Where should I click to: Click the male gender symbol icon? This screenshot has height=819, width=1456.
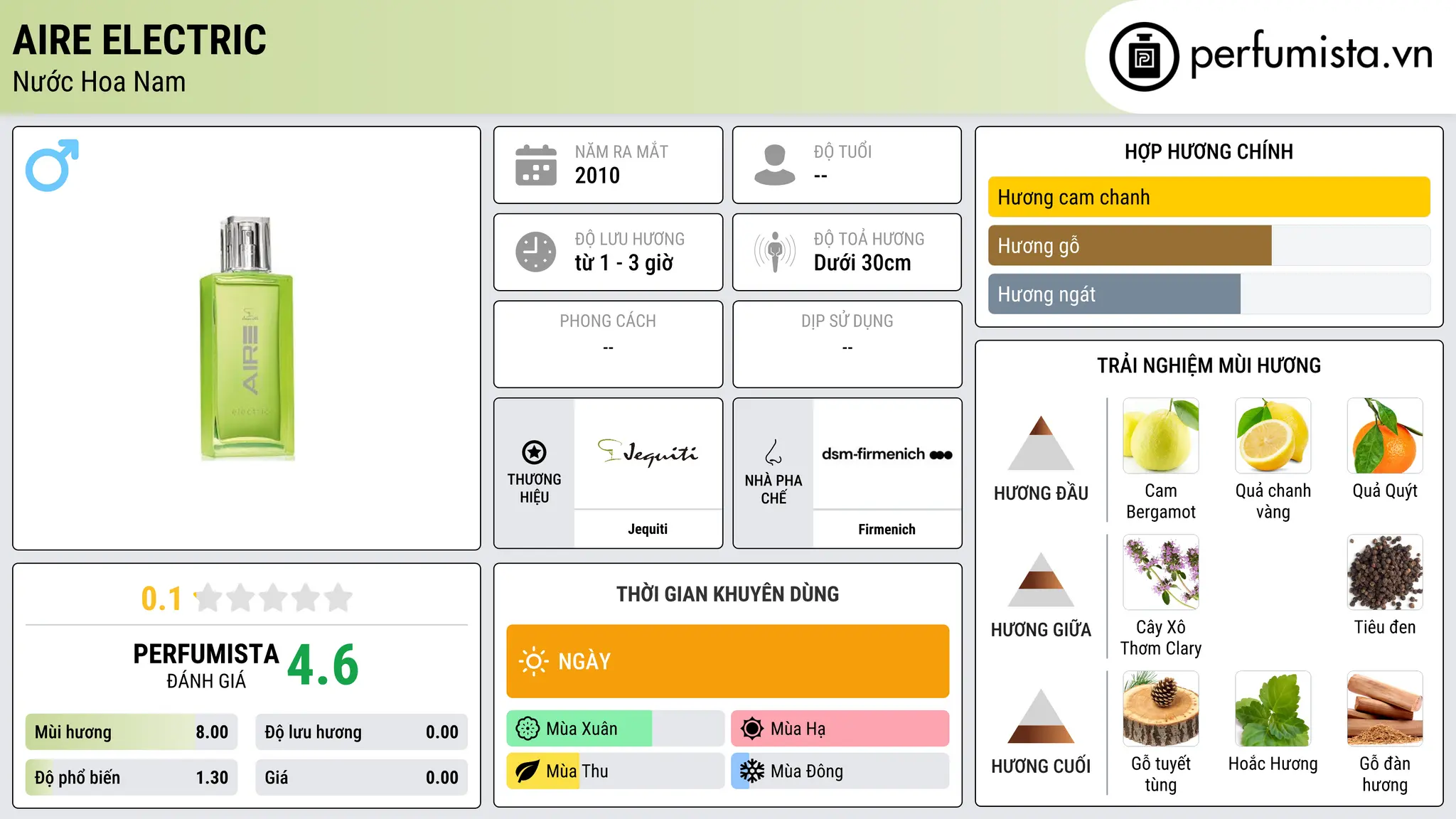pyautogui.click(x=52, y=165)
